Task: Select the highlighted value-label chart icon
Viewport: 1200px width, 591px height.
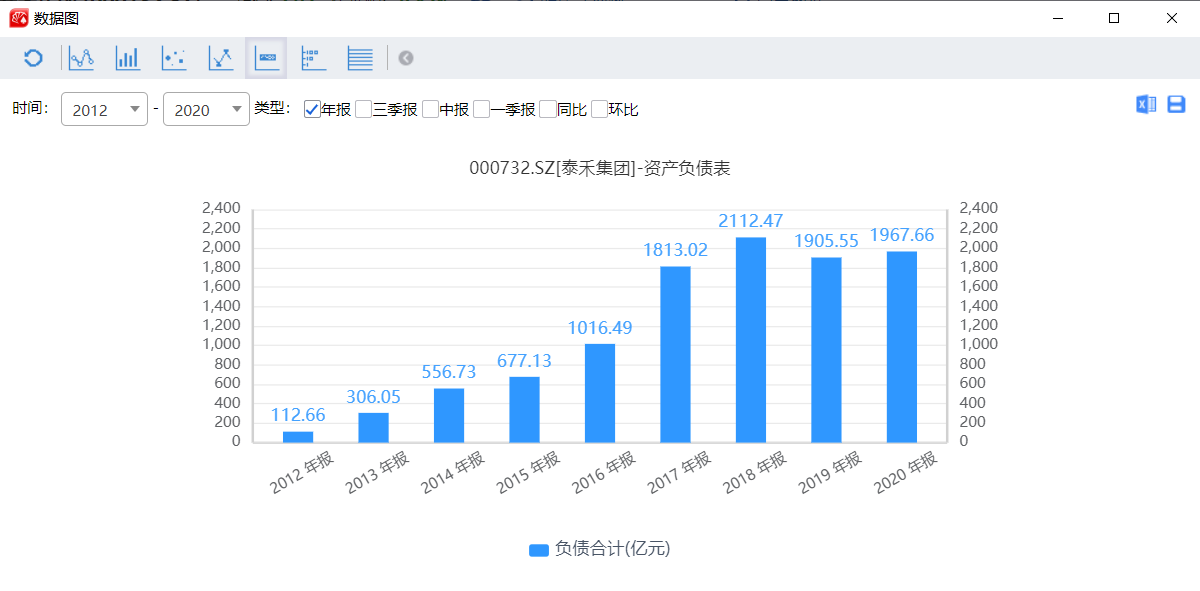Action: tap(267, 58)
